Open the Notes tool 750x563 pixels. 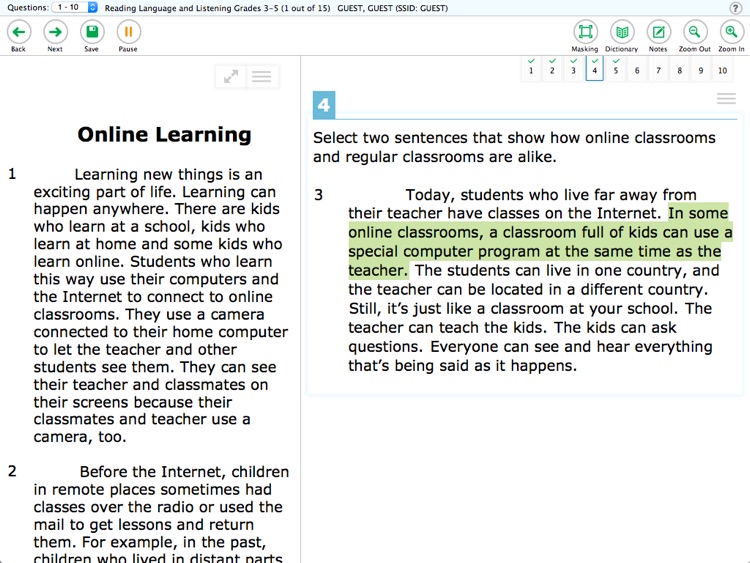pyautogui.click(x=659, y=32)
